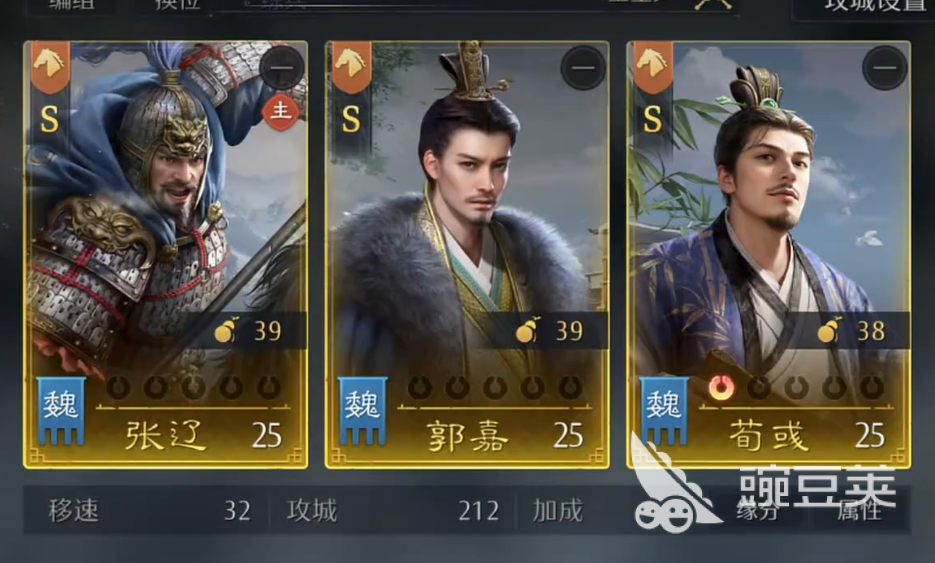Tap the gourd cost 39 on Zhang Liao's card
935x563 pixels.
(x=248, y=330)
